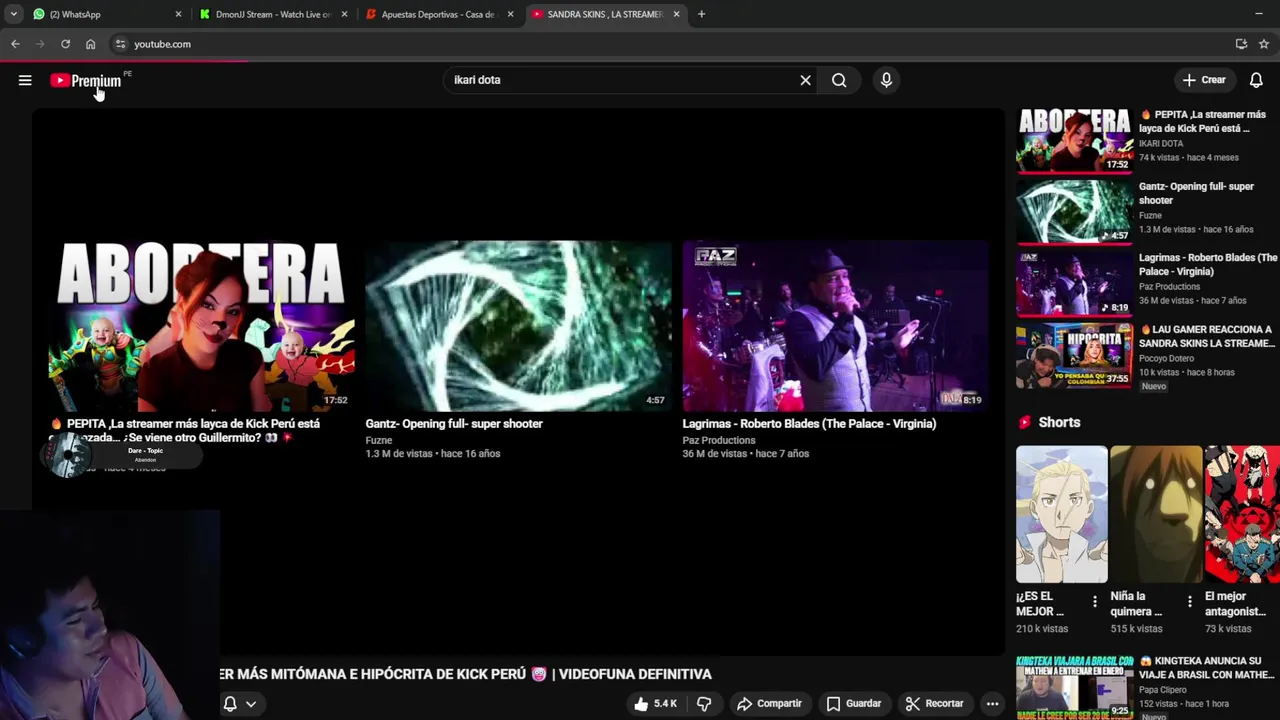Open more actions three-dot menu
The width and height of the screenshot is (1280, 720).
tap(992, 704)
